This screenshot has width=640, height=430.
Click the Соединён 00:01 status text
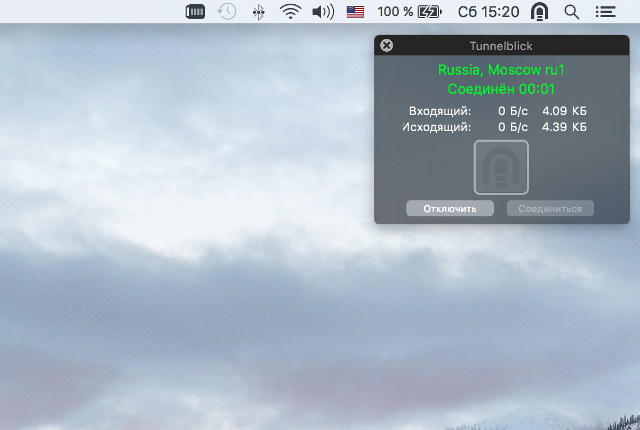501,89
